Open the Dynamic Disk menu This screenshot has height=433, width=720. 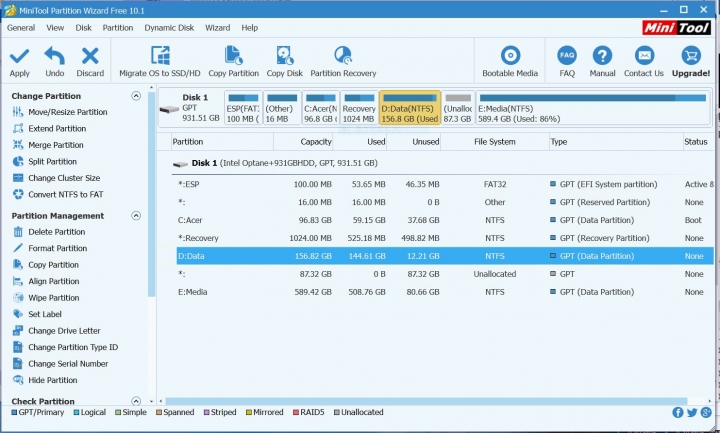coord(169,28)
